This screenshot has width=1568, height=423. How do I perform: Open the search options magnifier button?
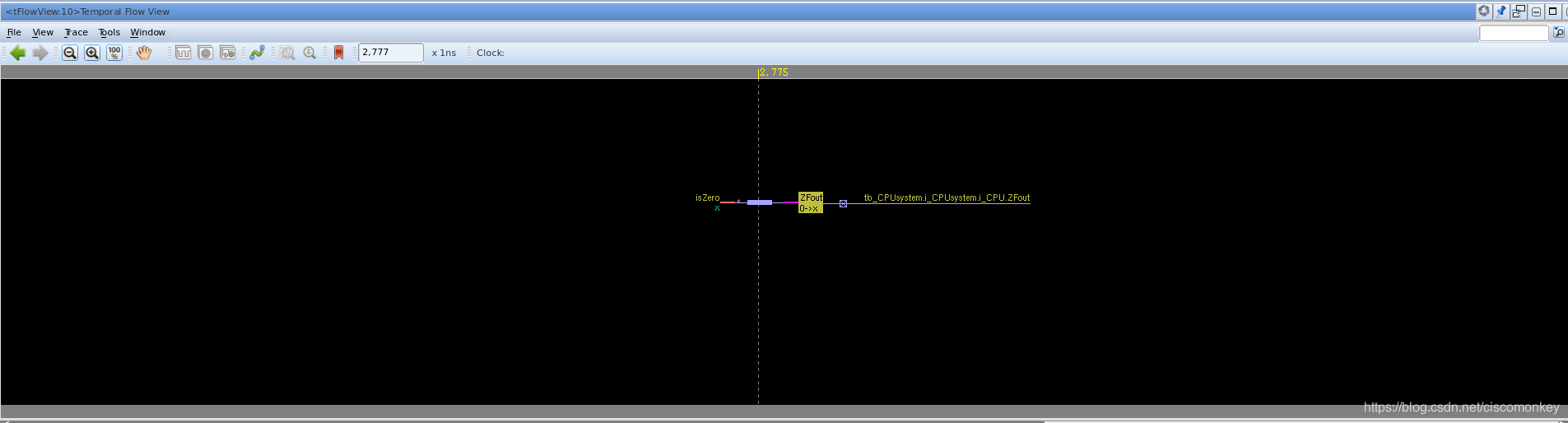[1559, 33]
